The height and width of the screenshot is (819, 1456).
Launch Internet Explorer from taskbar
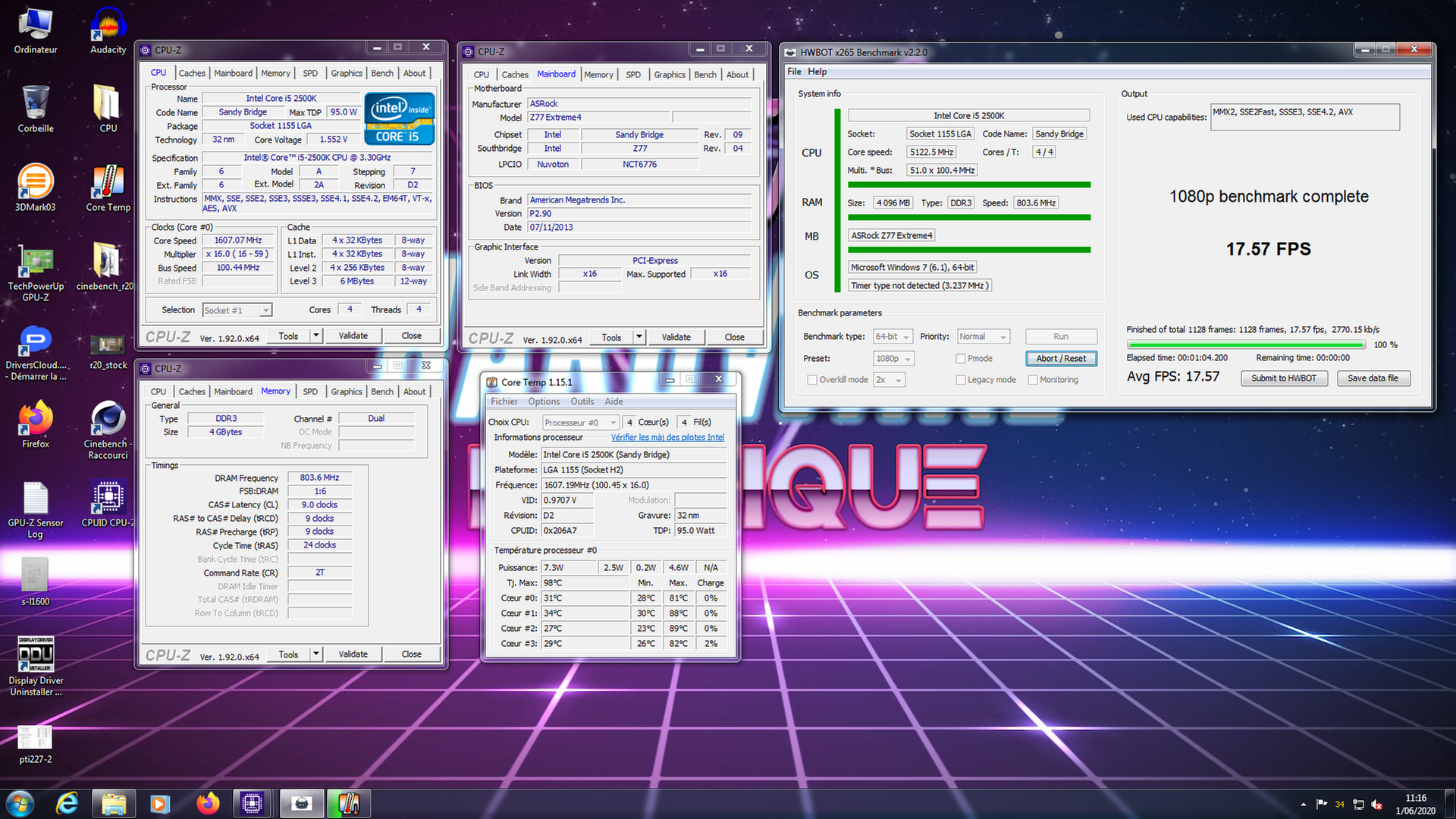[67, 803]
